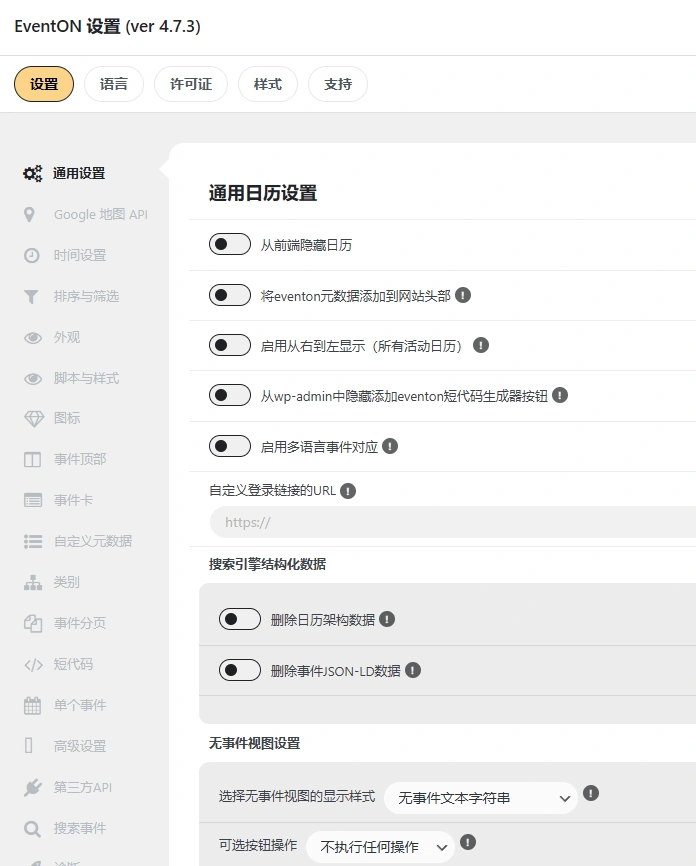This screenshot has height=866, width=696.
Task: Click the card icon for 事件卡
Action: click(33, 500)
